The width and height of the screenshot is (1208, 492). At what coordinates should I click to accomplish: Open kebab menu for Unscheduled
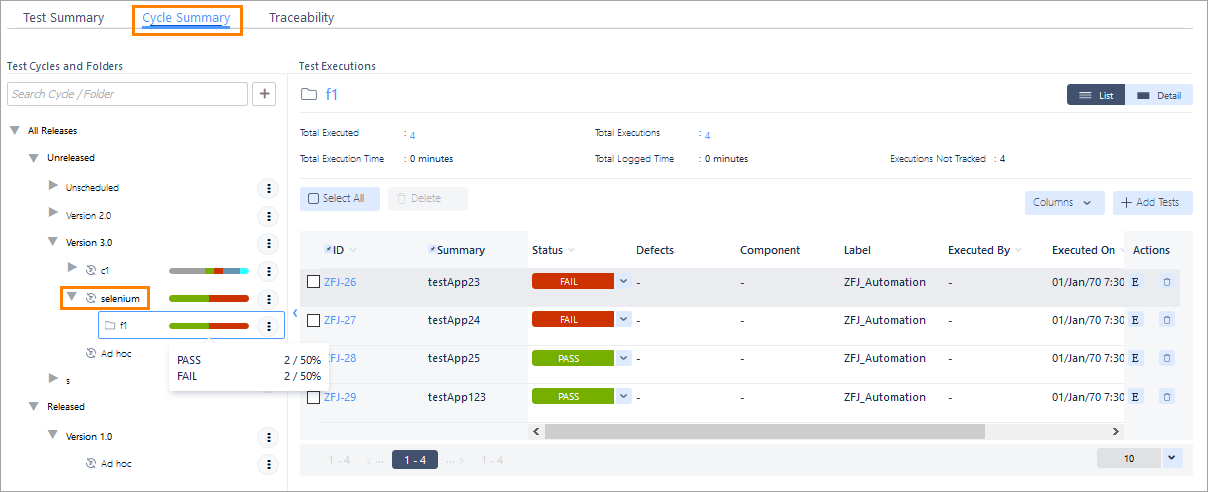coord(267,188)
